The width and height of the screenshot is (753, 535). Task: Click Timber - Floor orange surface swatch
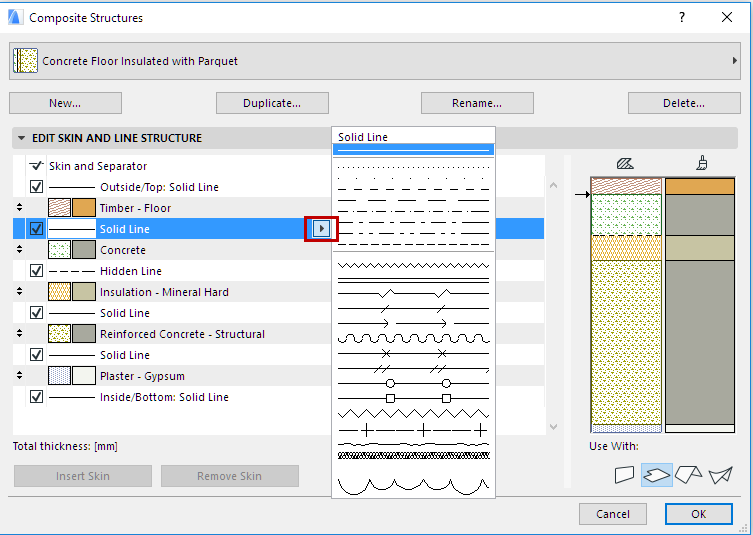[x=84, y=208]
